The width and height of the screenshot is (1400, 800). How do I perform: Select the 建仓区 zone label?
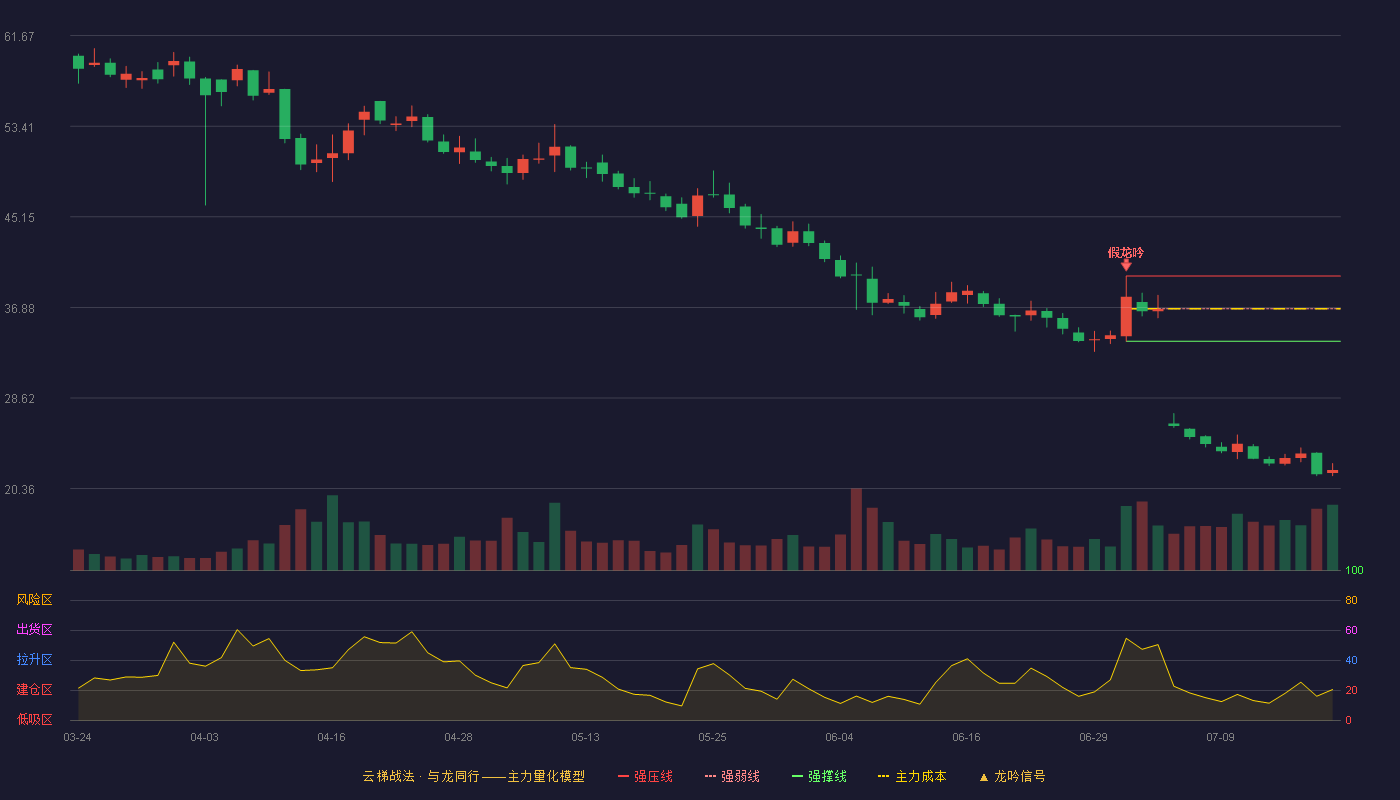[34, 690]
